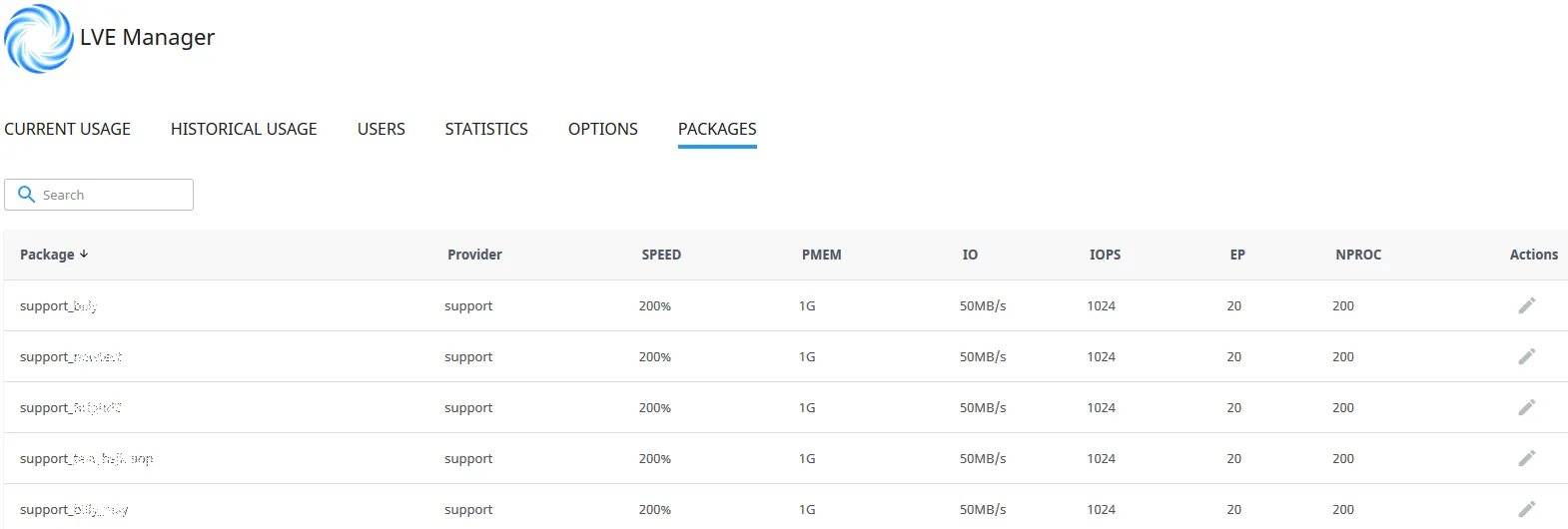This screenshot has width=1568, height=529.
Task: Open the HISTORICAL USAGE tab
Action: (244, 129)
